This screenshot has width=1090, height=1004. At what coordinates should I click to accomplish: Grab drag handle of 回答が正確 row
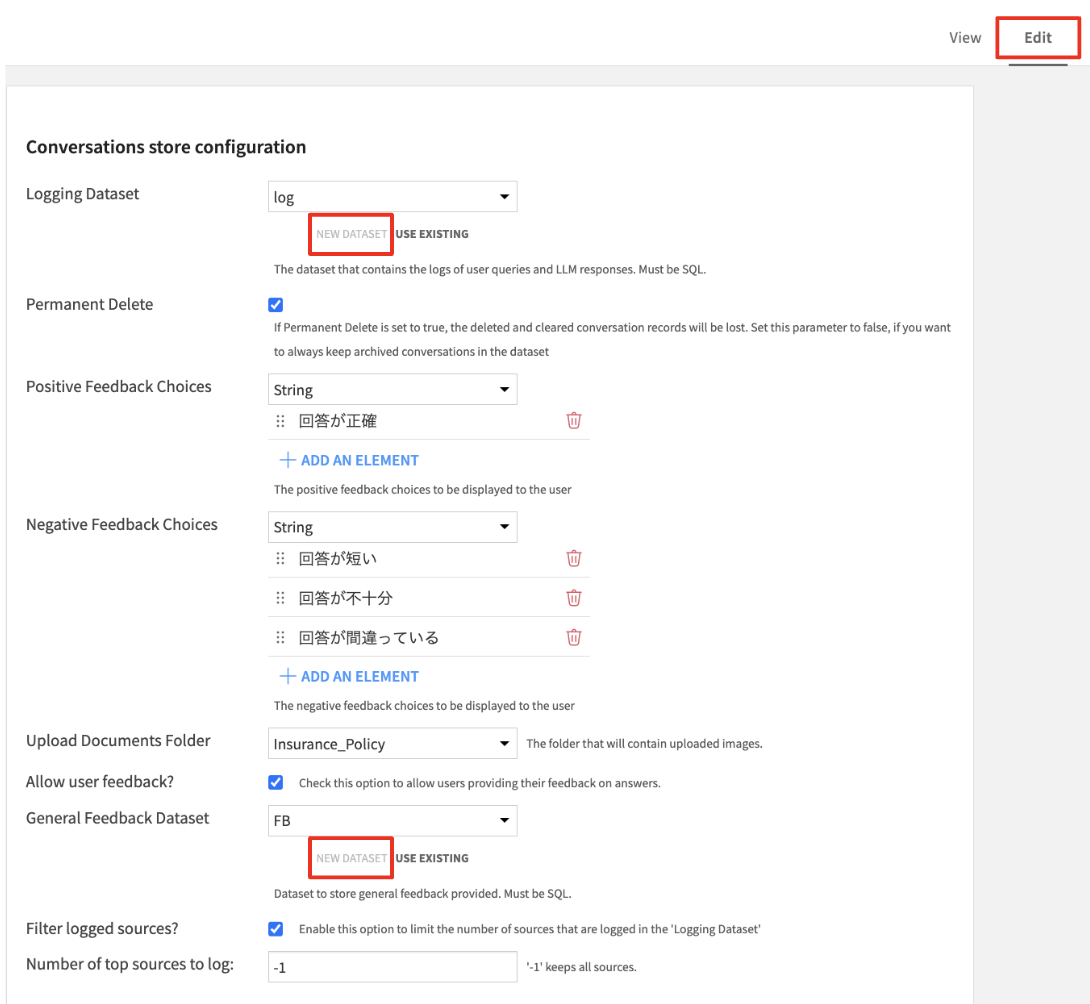click(280, 421)
